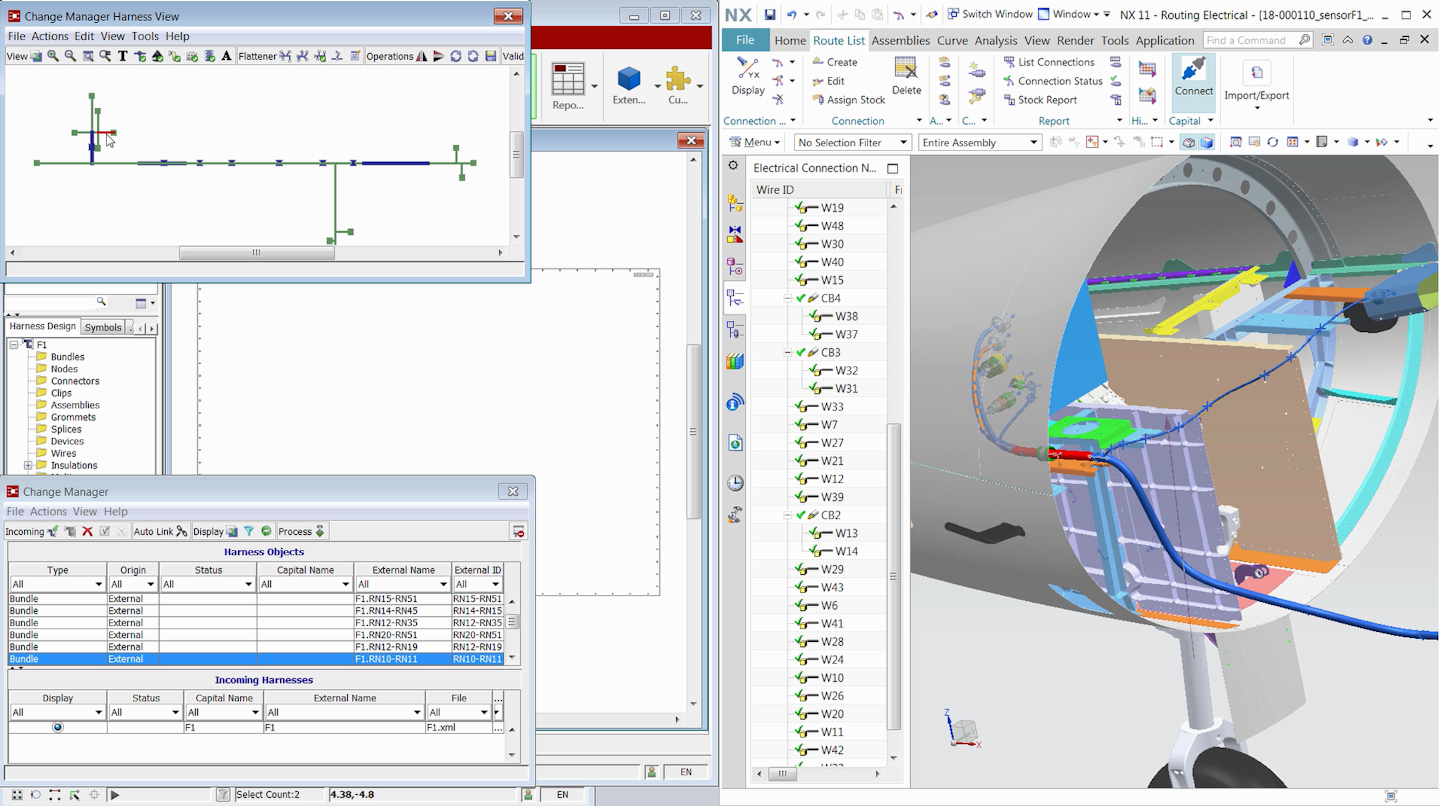Click the red X delete icon in Change Manager
Image resolution: width=1440 pixels, height=806 pixels.
click(x=87, y=531)
